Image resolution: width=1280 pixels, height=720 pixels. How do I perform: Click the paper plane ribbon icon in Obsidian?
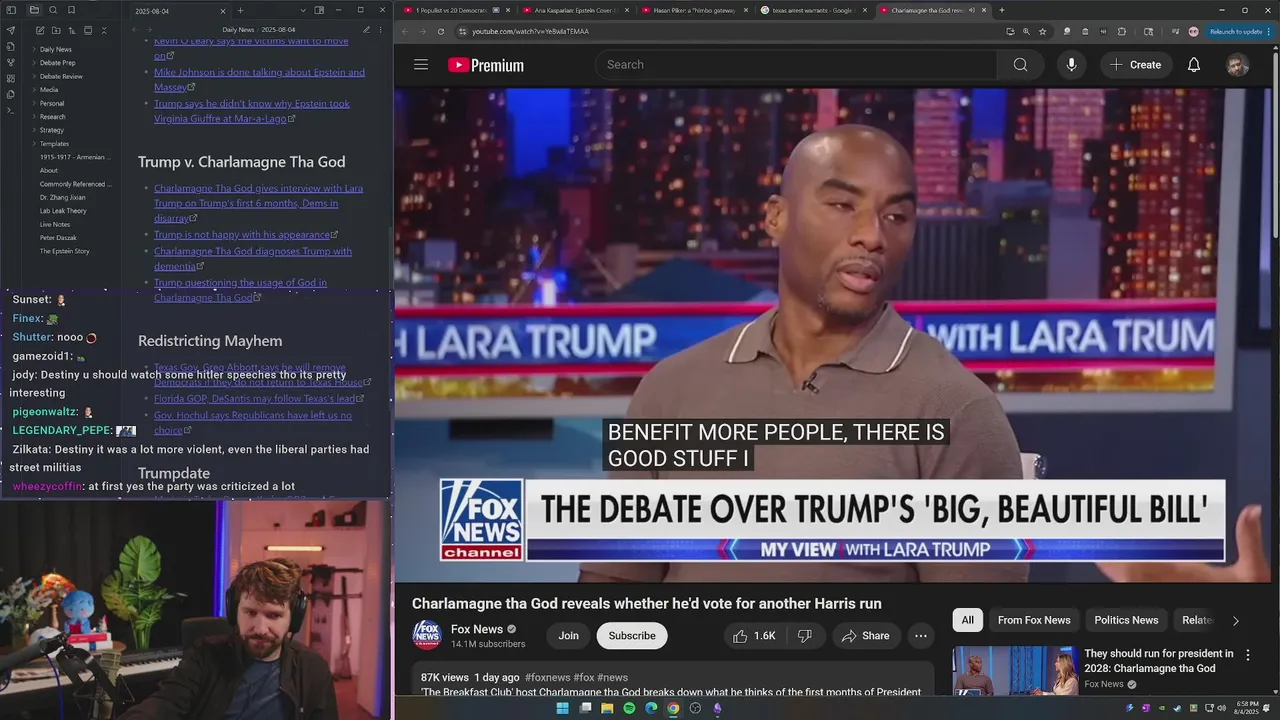pos(11,30)
